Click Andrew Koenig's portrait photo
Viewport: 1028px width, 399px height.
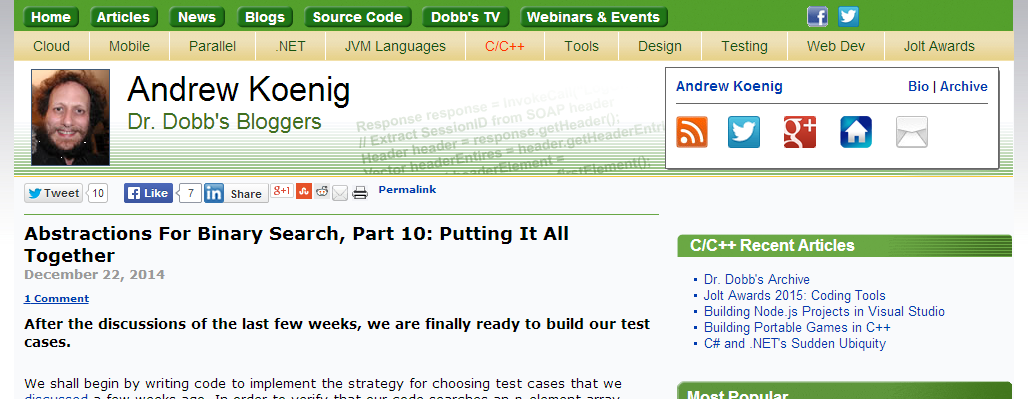[x=71, y=117]
